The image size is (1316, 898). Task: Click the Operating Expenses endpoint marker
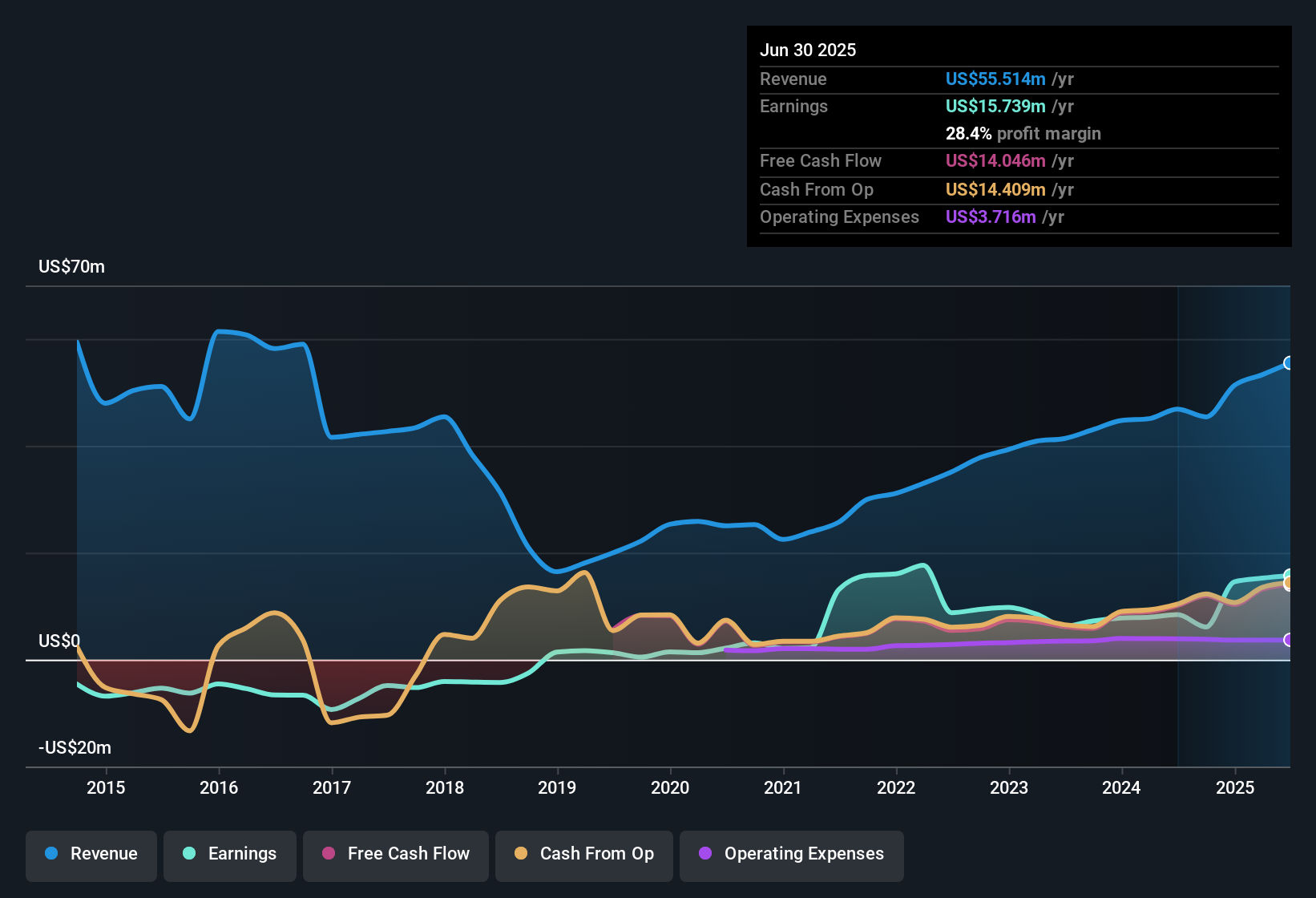[1289, 641]
